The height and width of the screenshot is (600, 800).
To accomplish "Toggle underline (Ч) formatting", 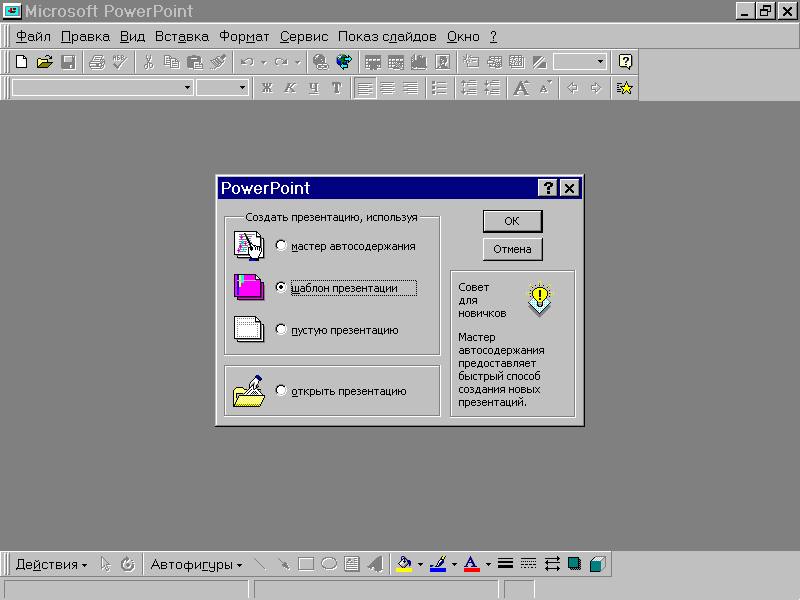I will click(x=314, y=88).
